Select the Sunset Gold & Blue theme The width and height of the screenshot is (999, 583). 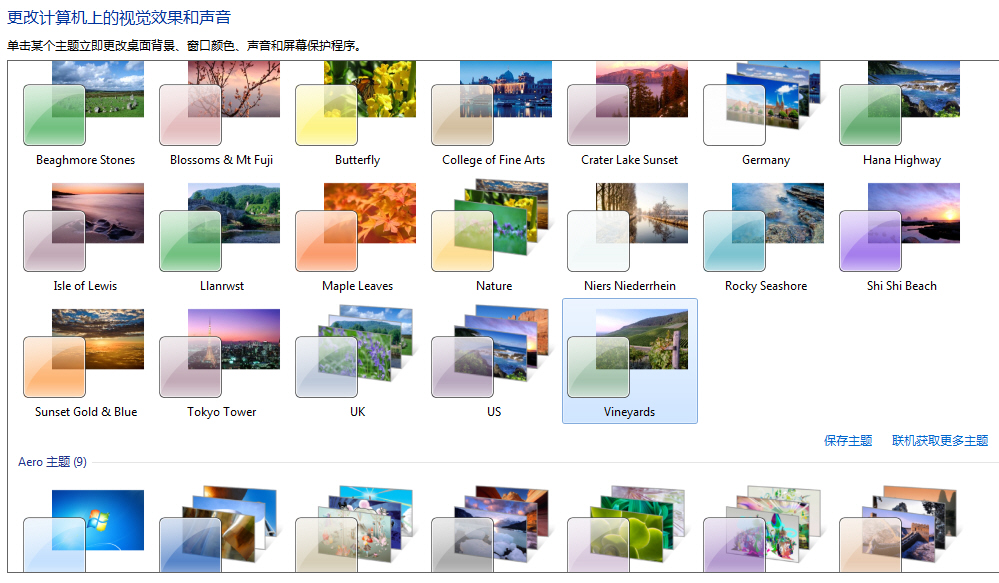pos(83,361)
